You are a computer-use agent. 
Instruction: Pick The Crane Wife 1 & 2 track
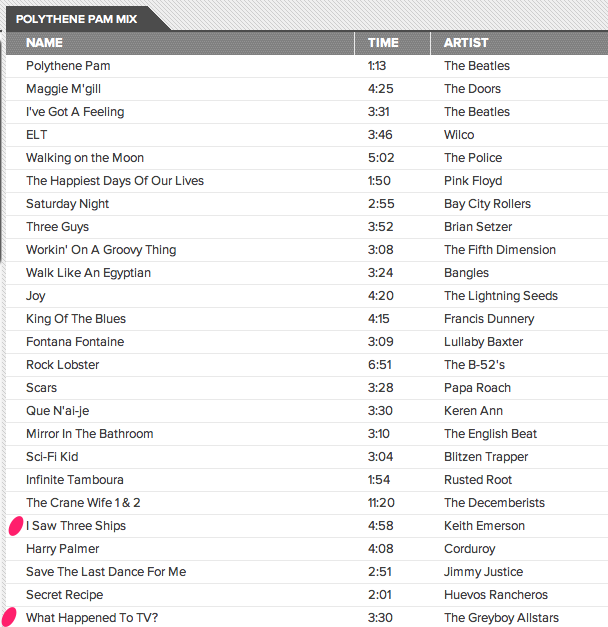tap(83, 503)
